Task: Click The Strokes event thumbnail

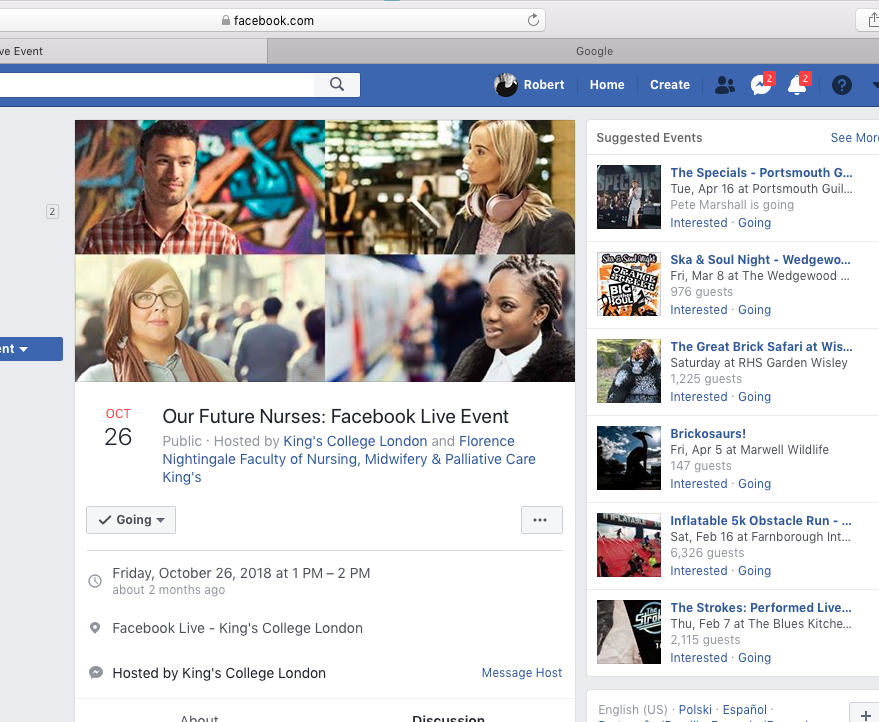Action: tap(628, 631)
